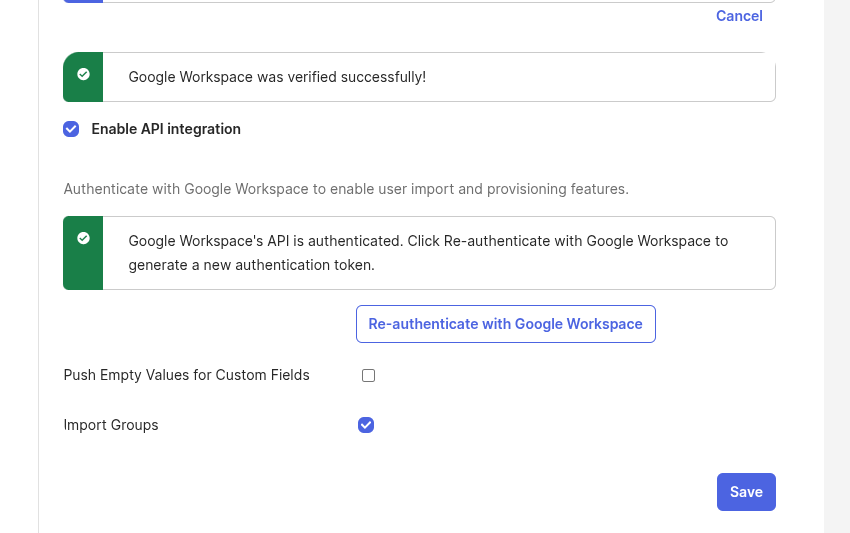Click the check icon in the API authenticated alert
Image resolution: width=850 pixels, height=533 pixels.
tap(83, 238)
